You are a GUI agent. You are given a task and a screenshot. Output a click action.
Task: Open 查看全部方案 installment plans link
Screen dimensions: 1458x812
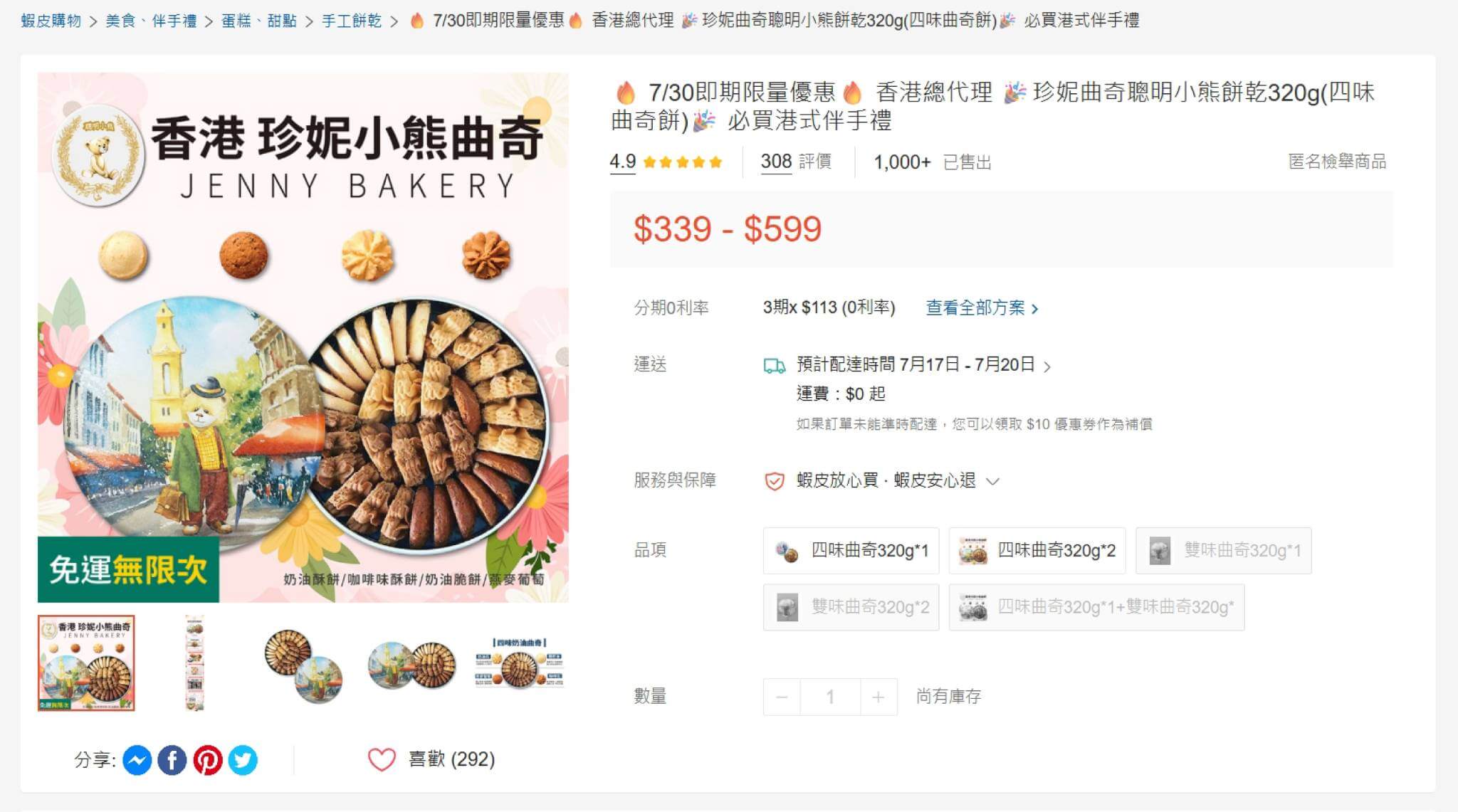(982, 307)
